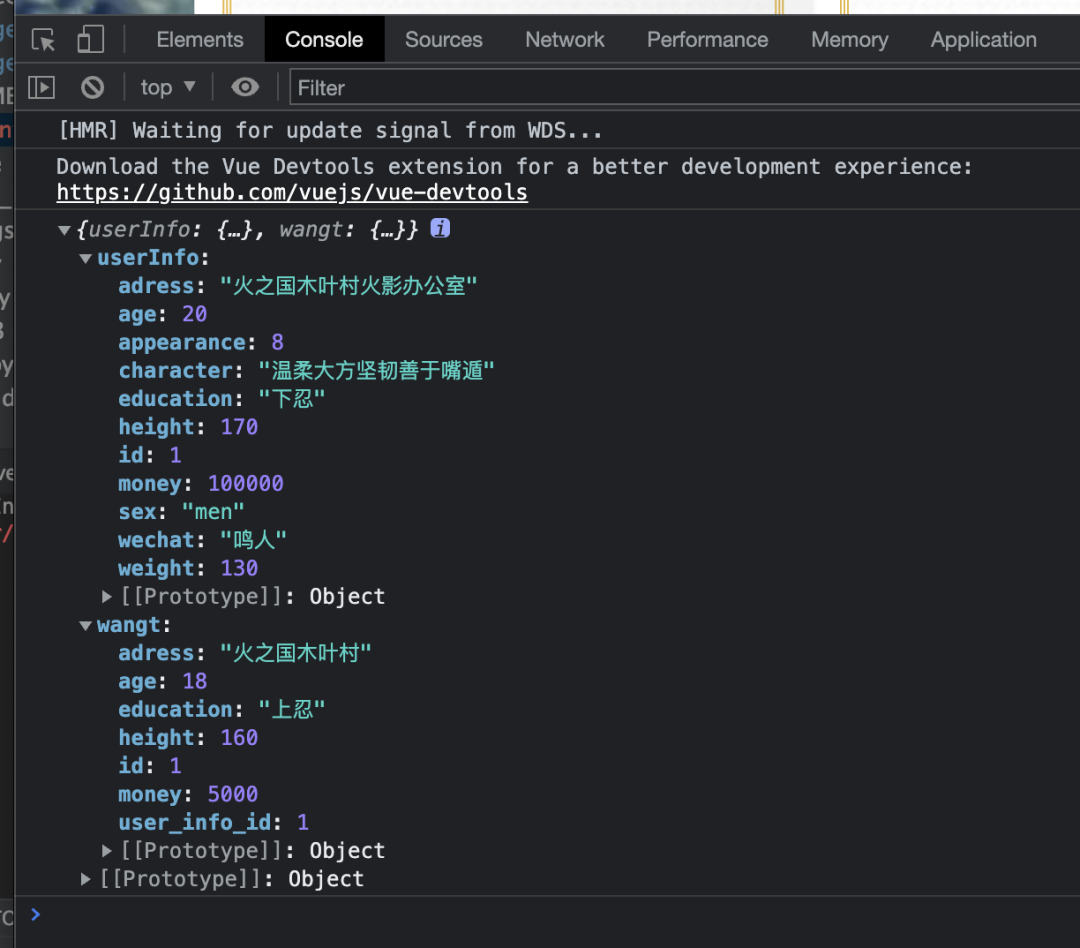Click the user_info_id property

tap(214, 823)
